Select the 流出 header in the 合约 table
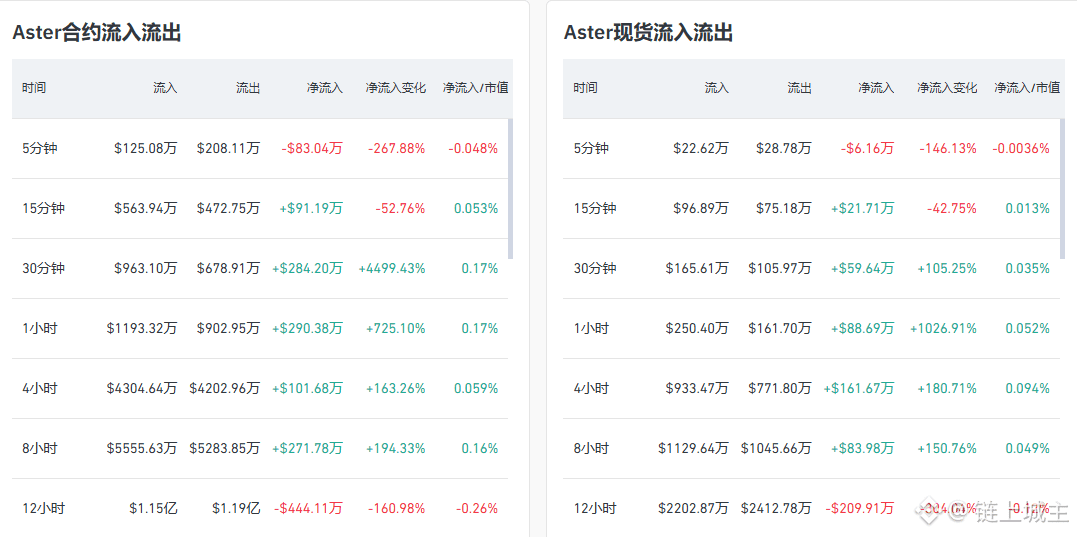The height and width of the screenshot is (537, 1077). point(248,88)
